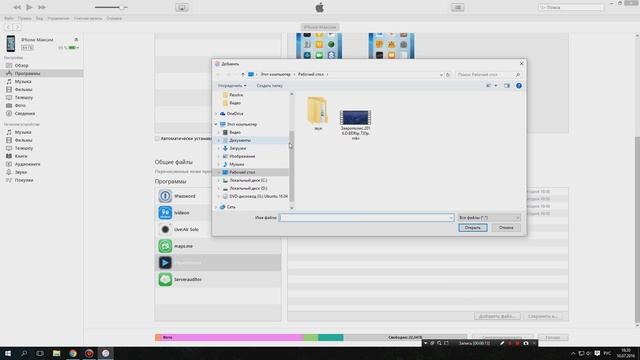Open the Файл menu in iTunes
This screenshot has width=640, height=360.
[9, 18]
